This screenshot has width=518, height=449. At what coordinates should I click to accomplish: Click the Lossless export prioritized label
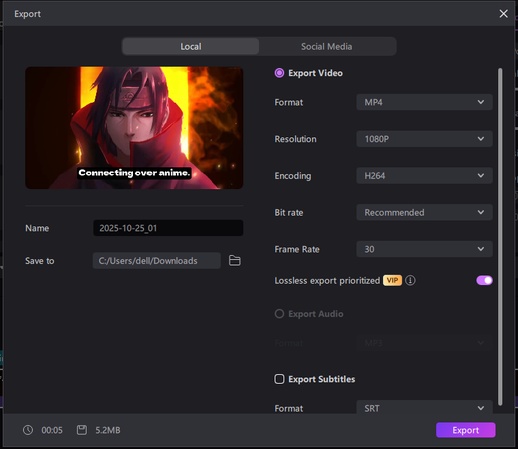click(327, 281)
